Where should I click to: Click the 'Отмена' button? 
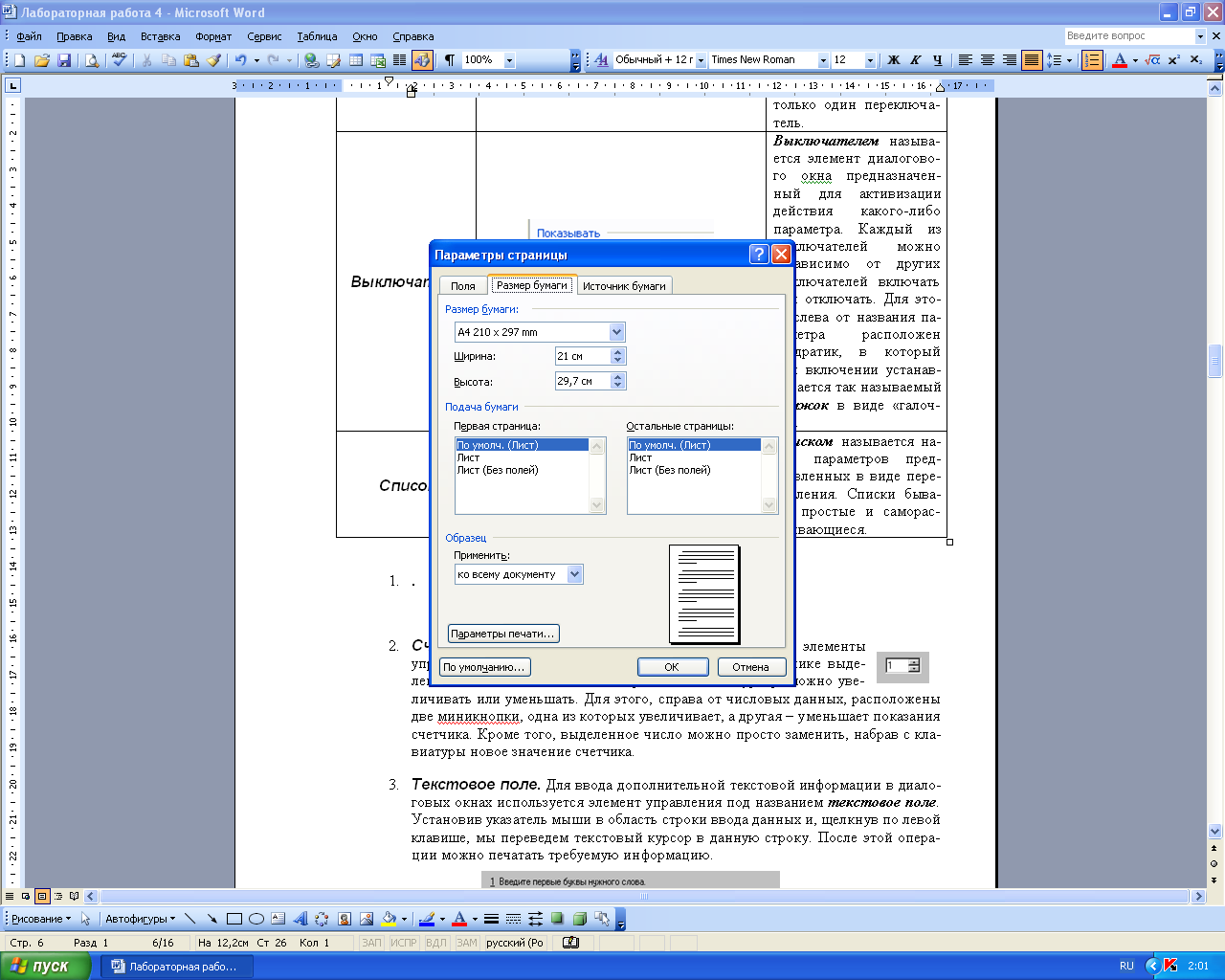(750, 667)
